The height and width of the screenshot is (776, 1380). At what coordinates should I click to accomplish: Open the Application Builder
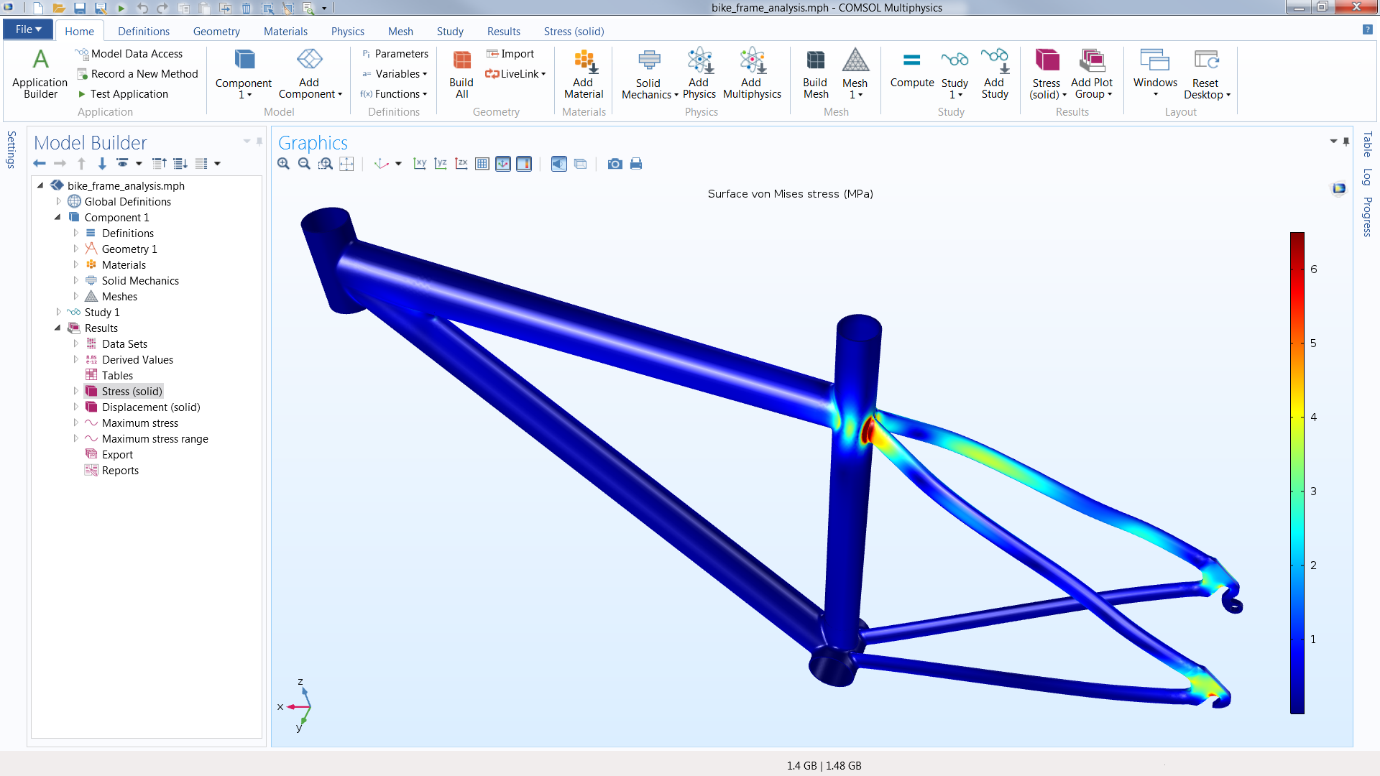pos(40,74)
